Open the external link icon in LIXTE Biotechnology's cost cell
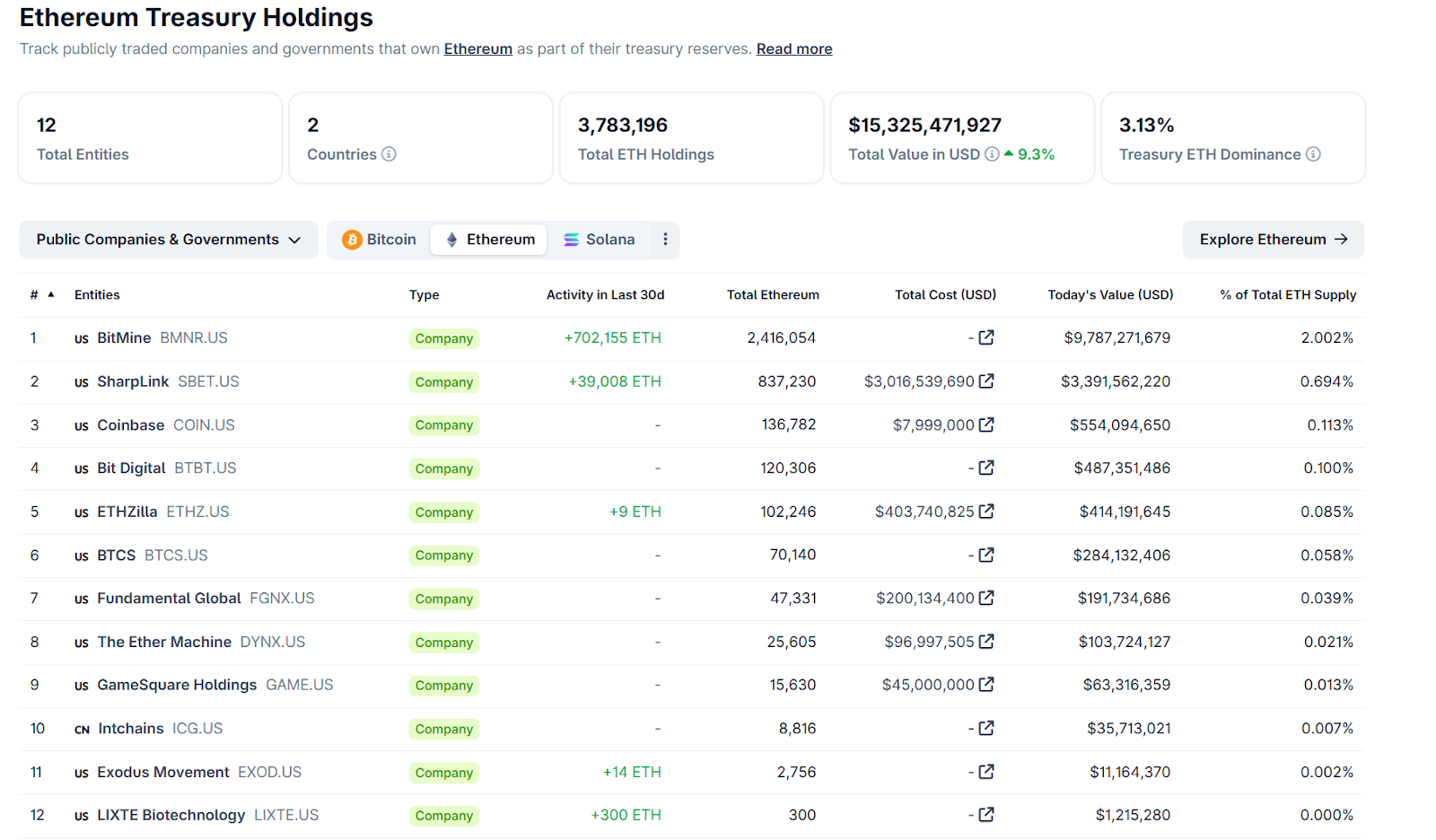Viewport: 1436px width, 840px height. click(986, 815)
